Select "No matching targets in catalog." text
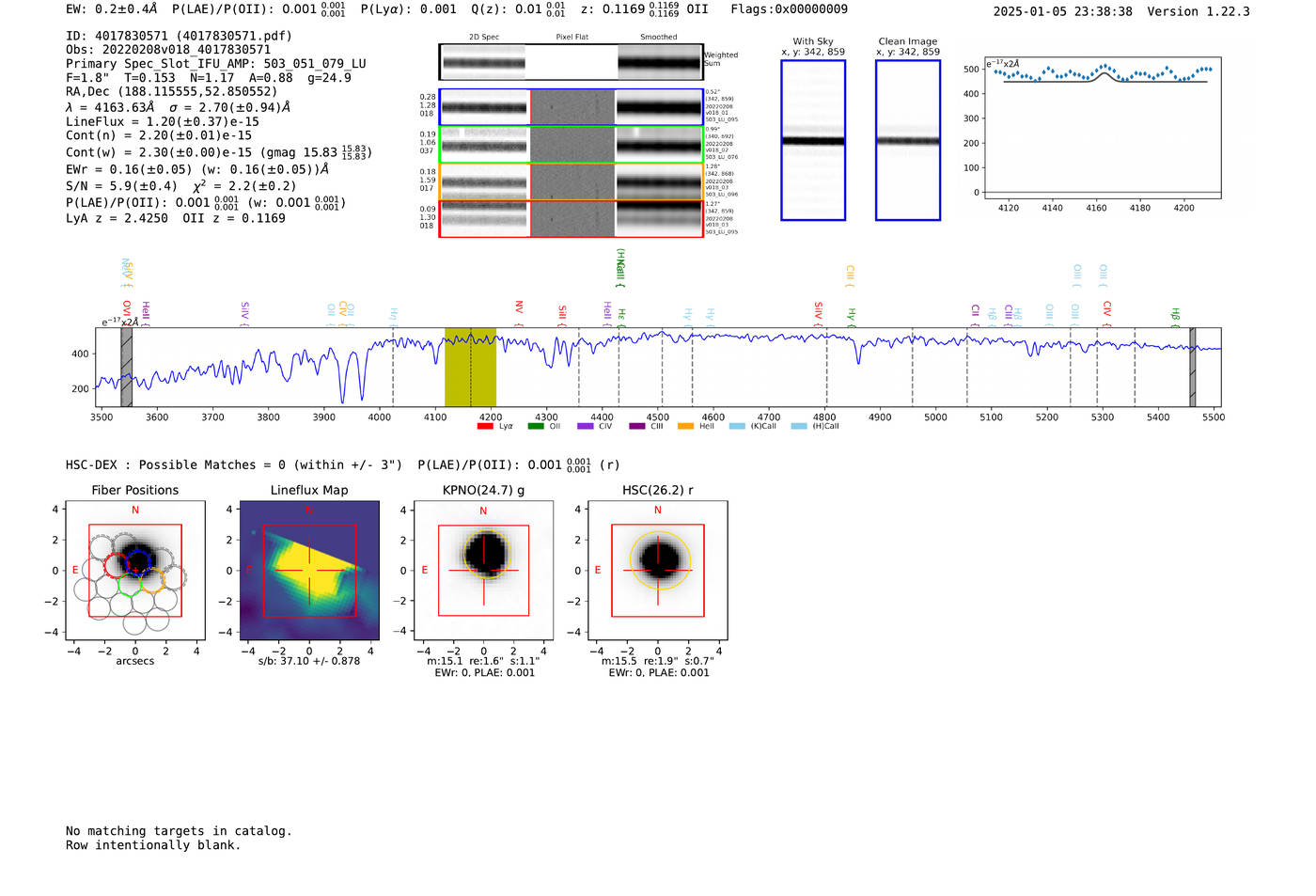 click(x=179, y=831)
